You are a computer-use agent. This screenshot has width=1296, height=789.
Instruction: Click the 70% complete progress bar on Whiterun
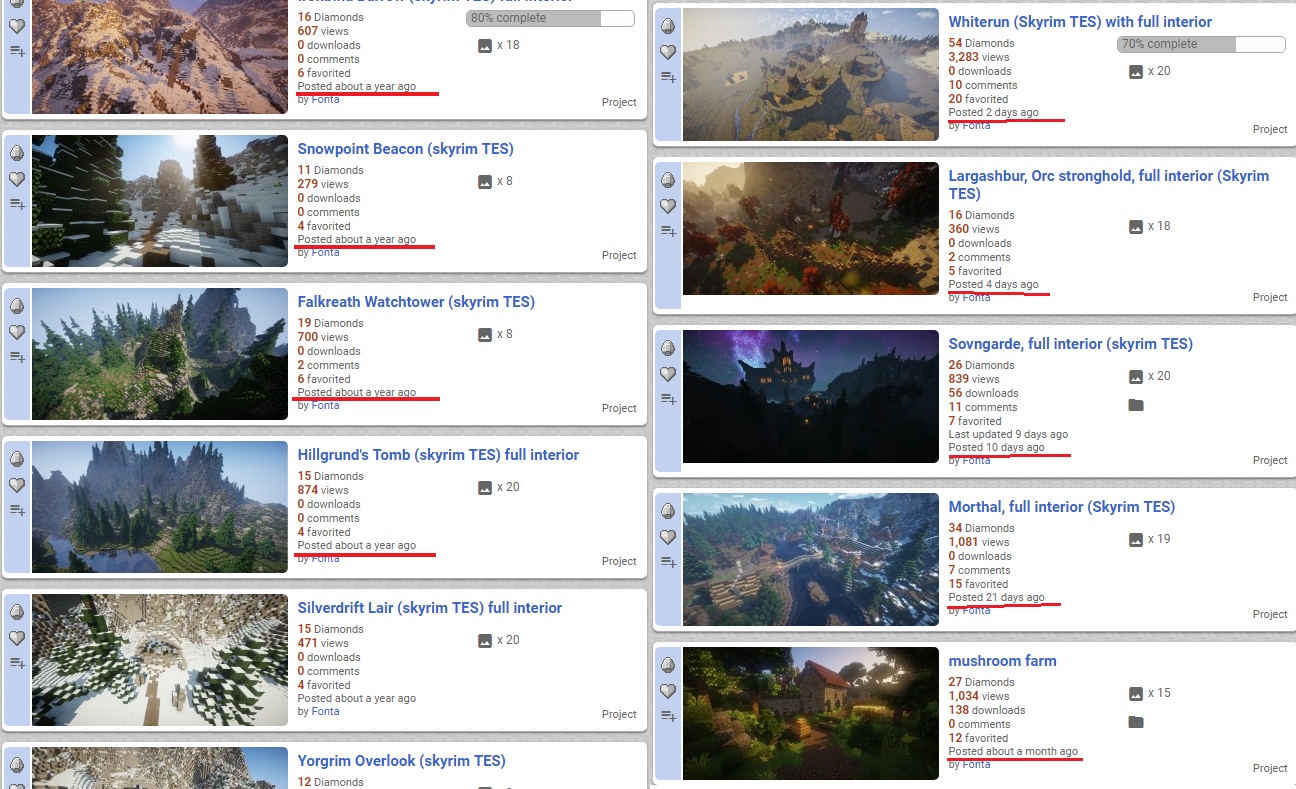[1201, 44]
